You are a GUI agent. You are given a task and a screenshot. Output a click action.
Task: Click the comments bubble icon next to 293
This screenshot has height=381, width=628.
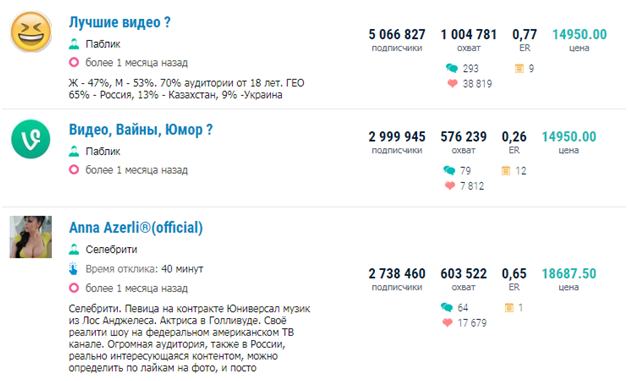[x=452, y=69]
